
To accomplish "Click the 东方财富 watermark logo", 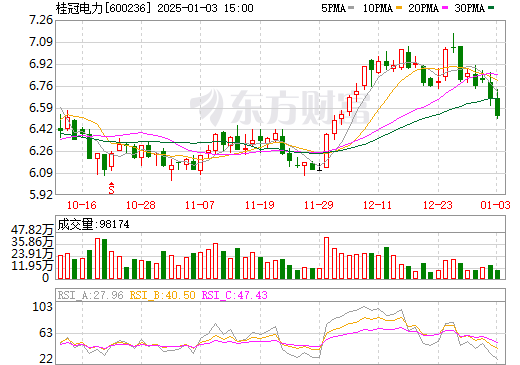I will [280, 107].
